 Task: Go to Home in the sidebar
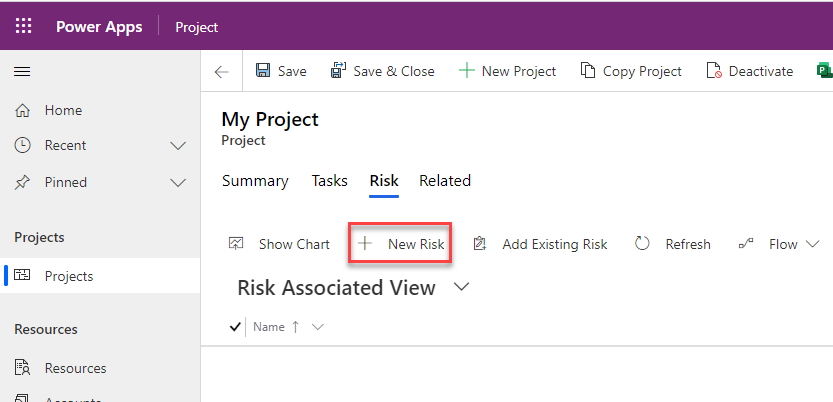pyautogui.click(x=63, y=110)
